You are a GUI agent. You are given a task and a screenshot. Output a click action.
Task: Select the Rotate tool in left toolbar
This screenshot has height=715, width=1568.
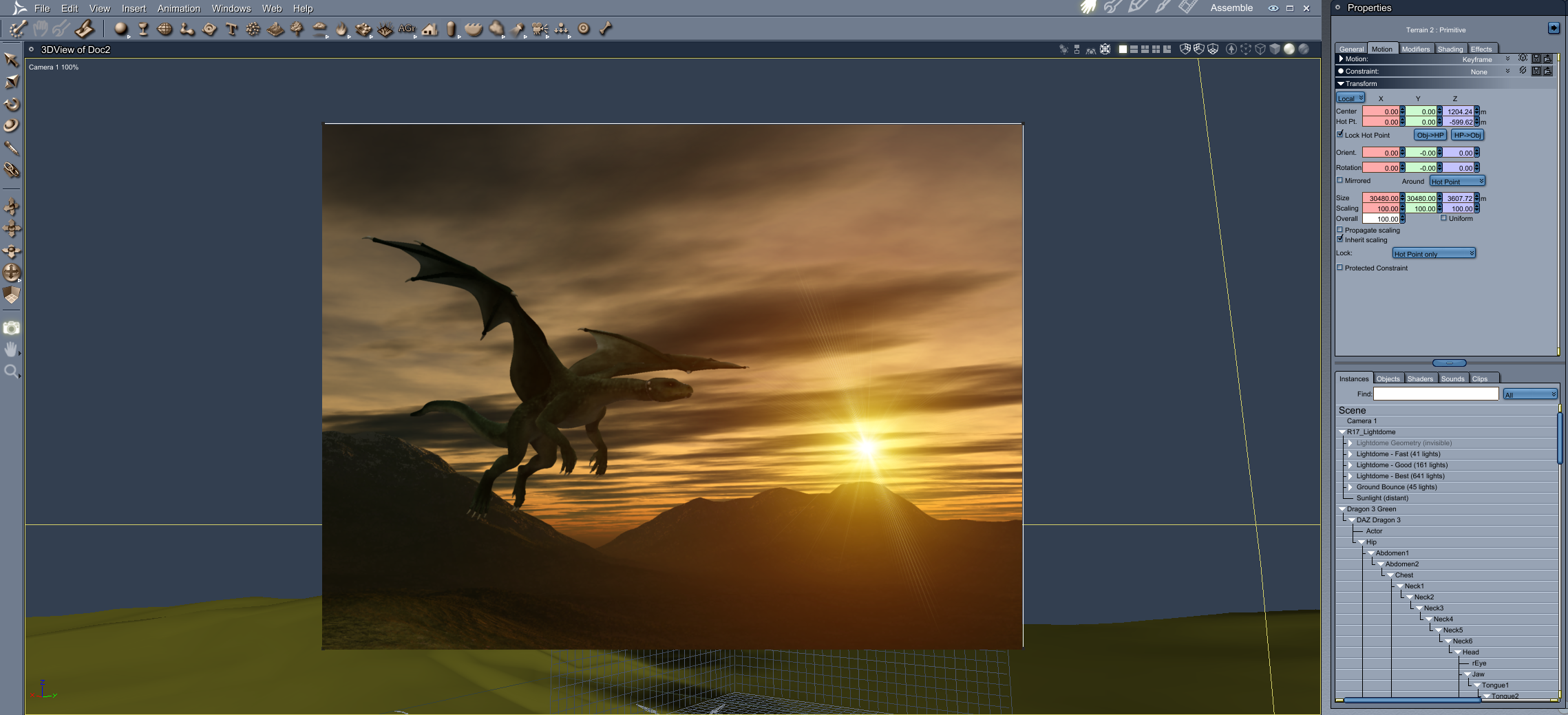click(x=12, y=104)
